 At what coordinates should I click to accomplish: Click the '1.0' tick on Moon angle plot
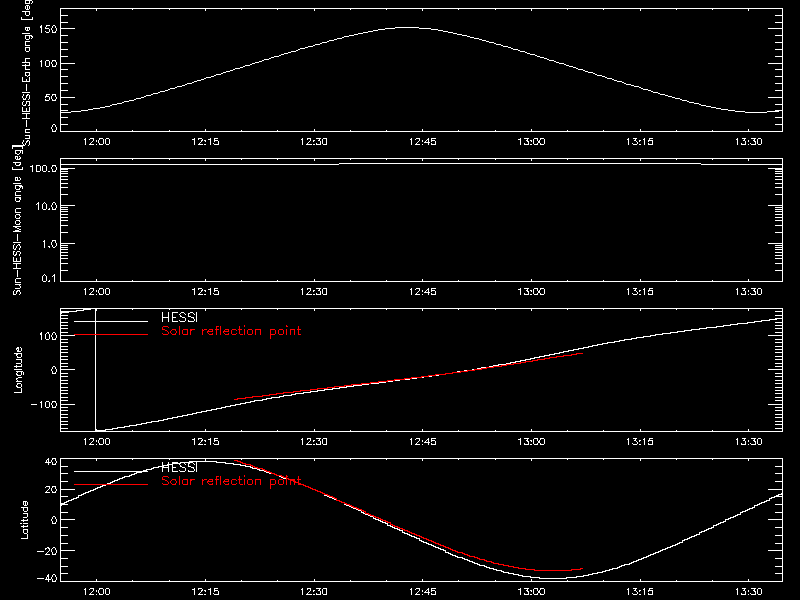(x=49, y=244)
